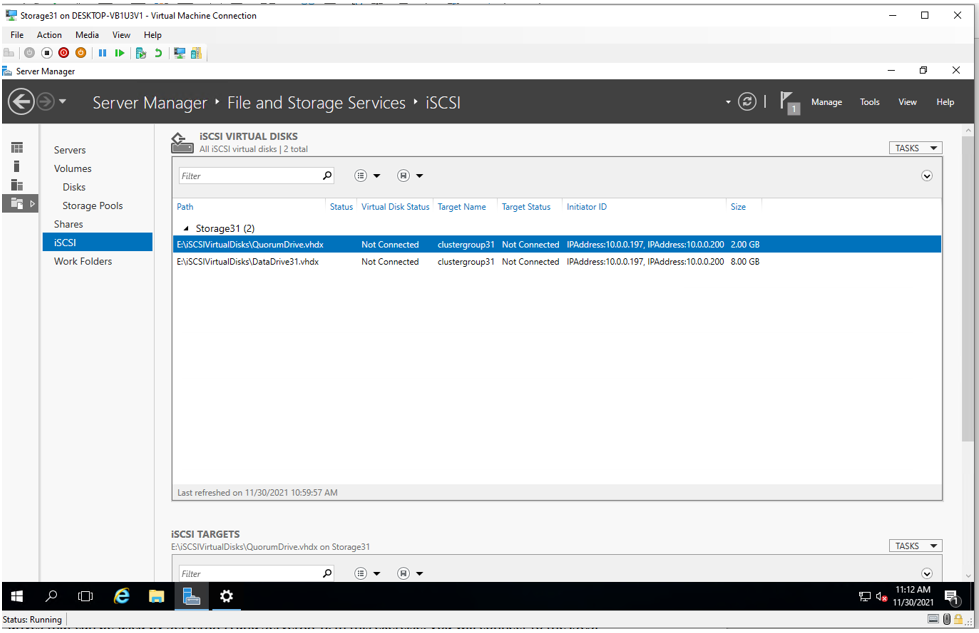
Task: Click the orange Save state icon
Action: coord(81,53)
